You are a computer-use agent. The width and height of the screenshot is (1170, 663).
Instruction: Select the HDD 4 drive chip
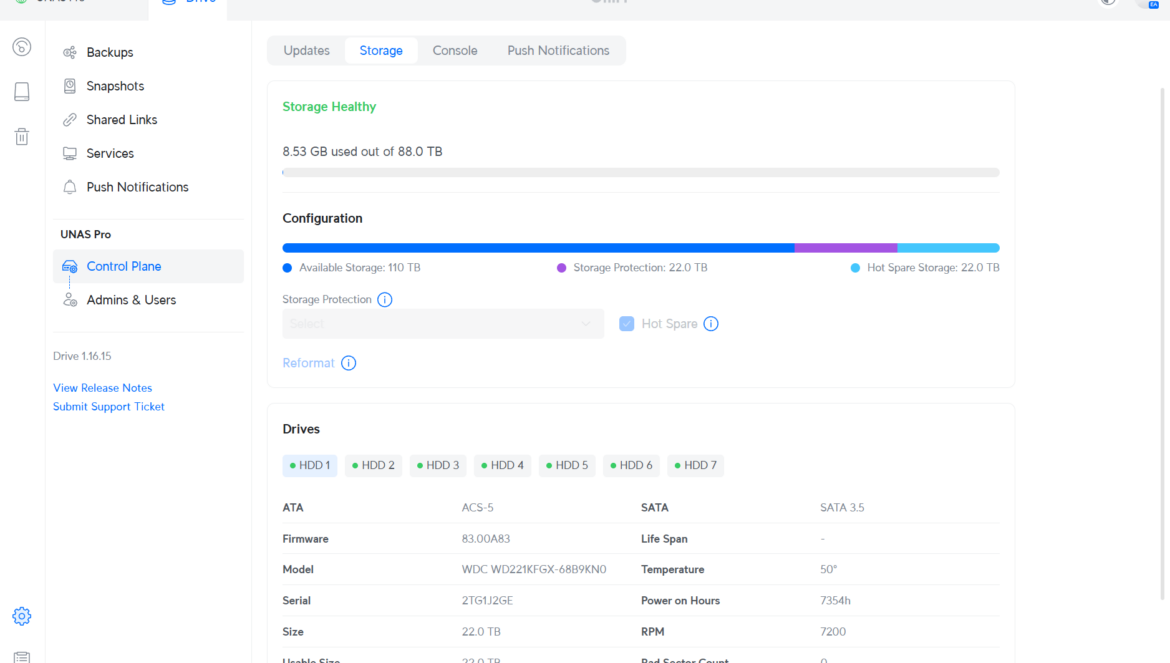pos(503,465)
